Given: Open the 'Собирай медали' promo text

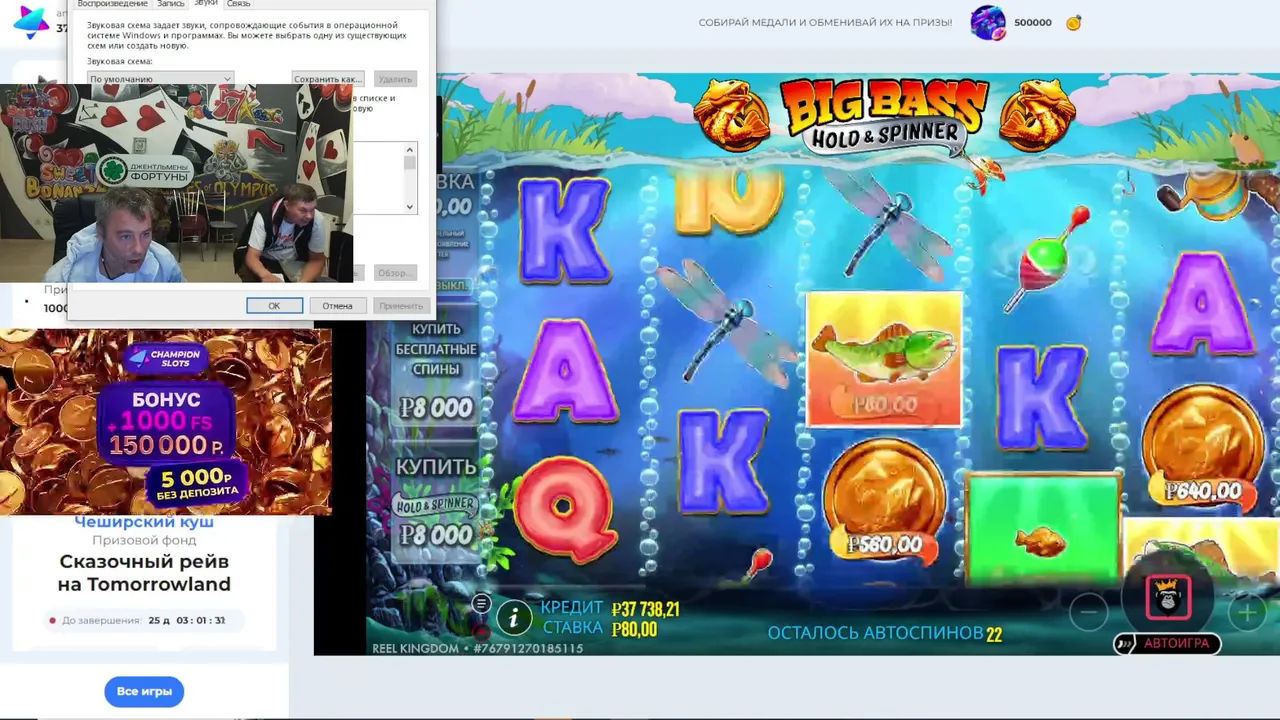Looking at the screenshot, I should [825, 23].
